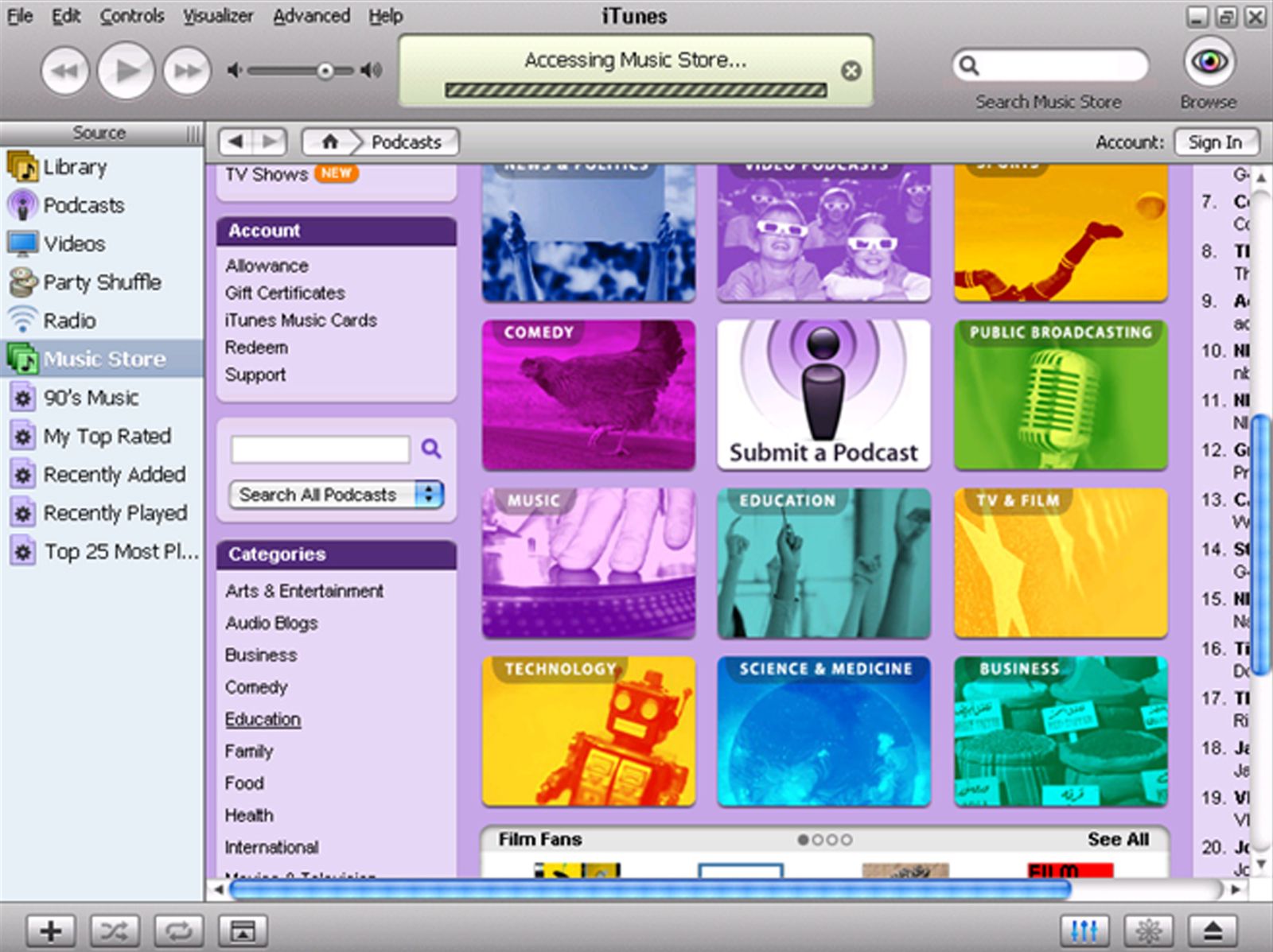The width and height of the screenshot is (1273, 952).
Task: Open the Gift Certificates link
Action: click(x=285, y=293)
